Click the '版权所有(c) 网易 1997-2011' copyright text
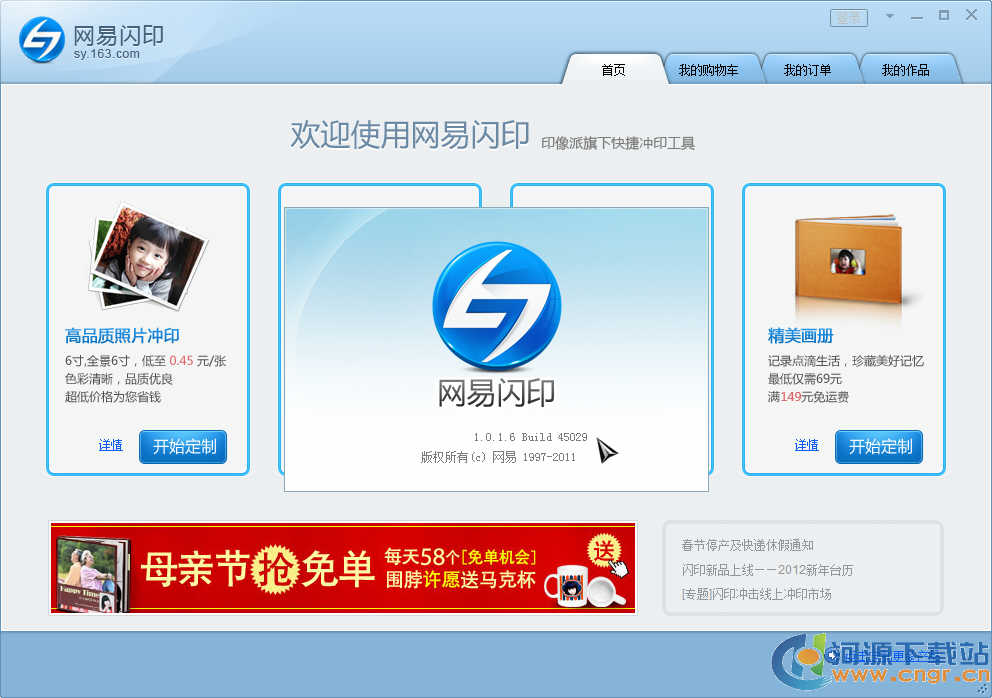The width and height of the screenshot is (992, 698). pyautogui.click(x=499, y=457)
